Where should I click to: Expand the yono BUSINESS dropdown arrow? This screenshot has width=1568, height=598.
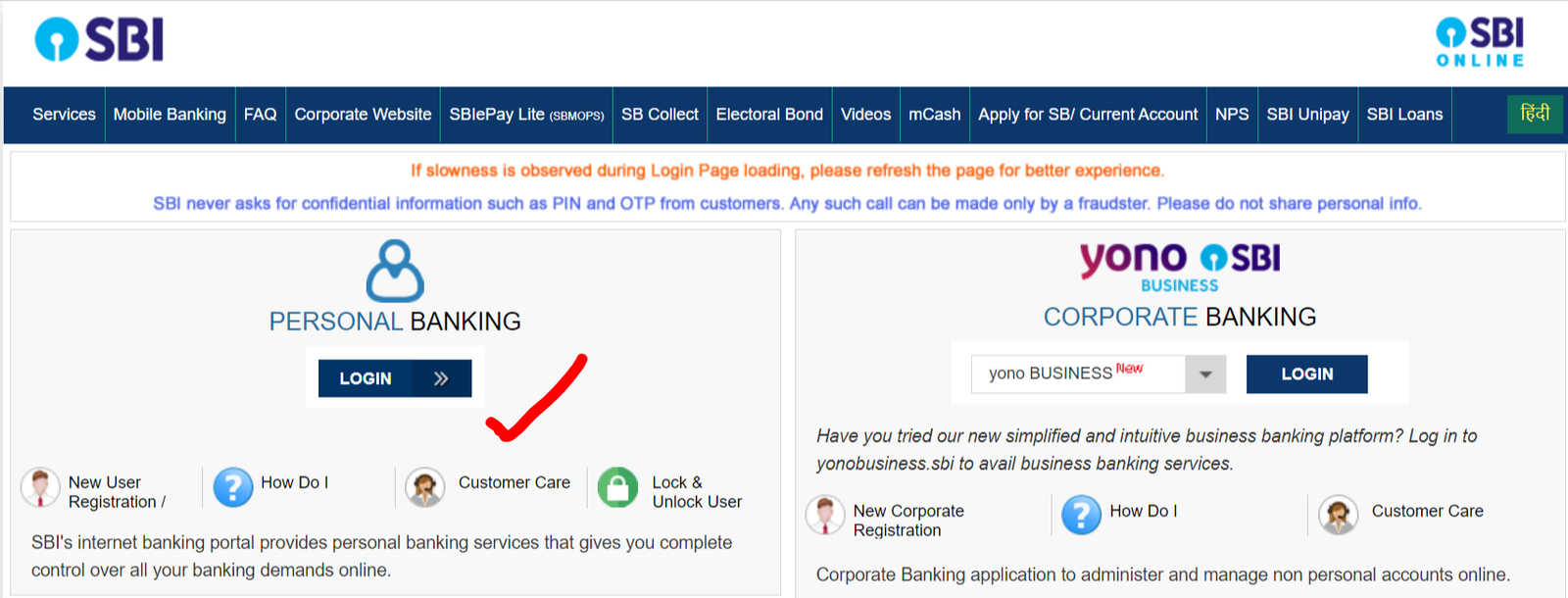(1205, 374)
